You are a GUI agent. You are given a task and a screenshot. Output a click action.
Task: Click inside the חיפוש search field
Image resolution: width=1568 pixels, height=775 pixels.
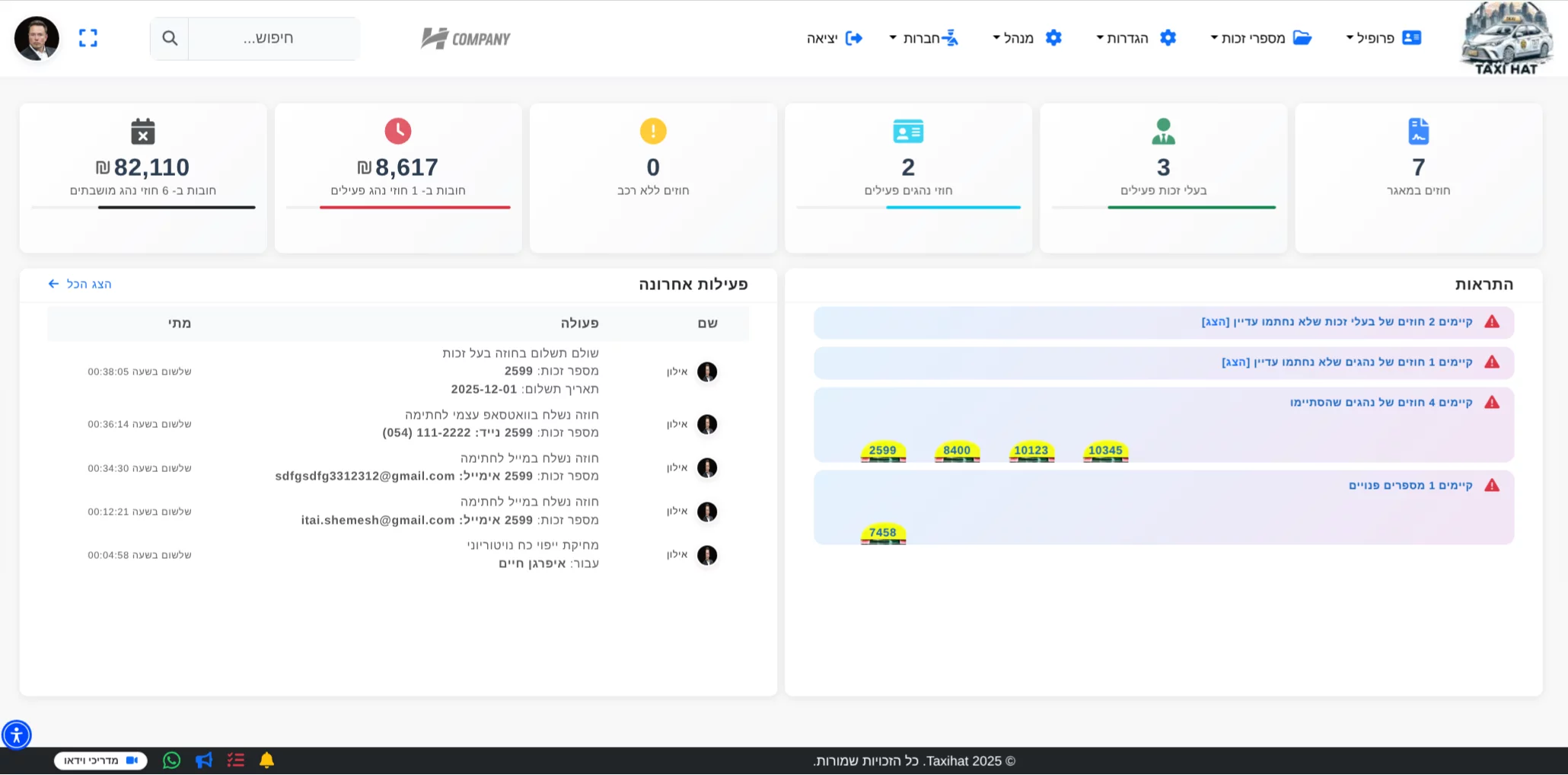273,38
